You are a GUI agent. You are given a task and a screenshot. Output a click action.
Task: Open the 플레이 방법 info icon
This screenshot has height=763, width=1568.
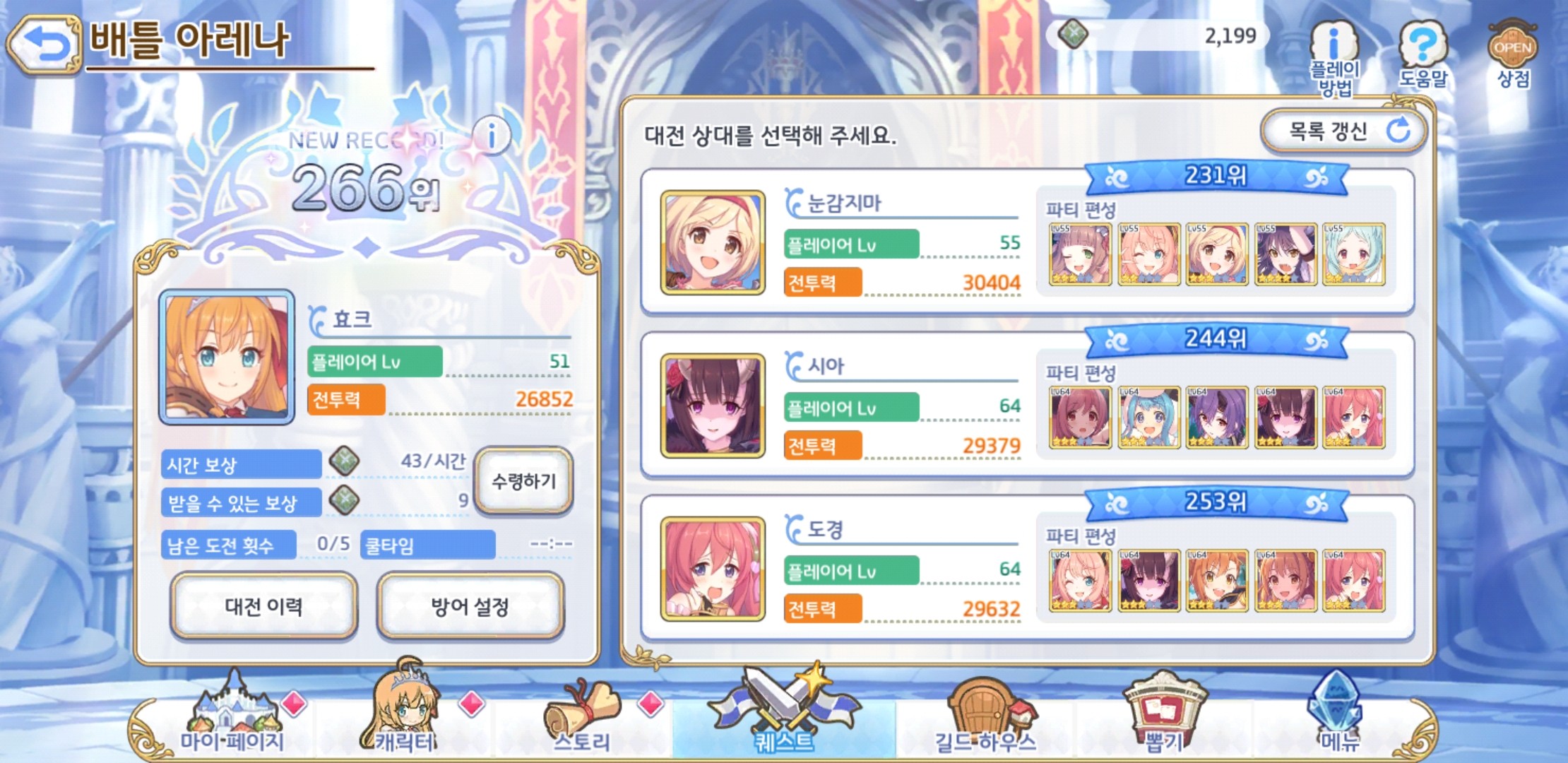coord(1334,58)
